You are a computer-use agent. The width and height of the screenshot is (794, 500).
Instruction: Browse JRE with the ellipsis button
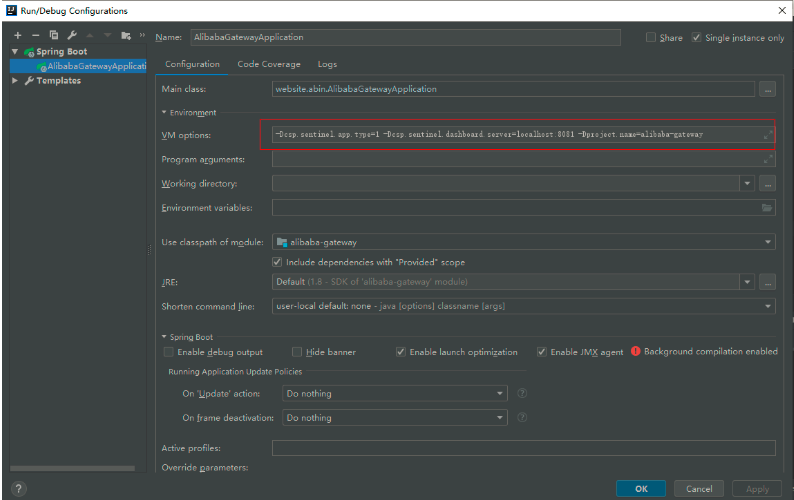pos(768,282)
